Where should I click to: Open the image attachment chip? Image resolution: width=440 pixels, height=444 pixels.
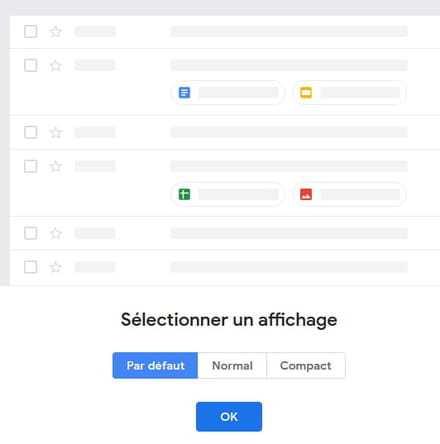349,194
